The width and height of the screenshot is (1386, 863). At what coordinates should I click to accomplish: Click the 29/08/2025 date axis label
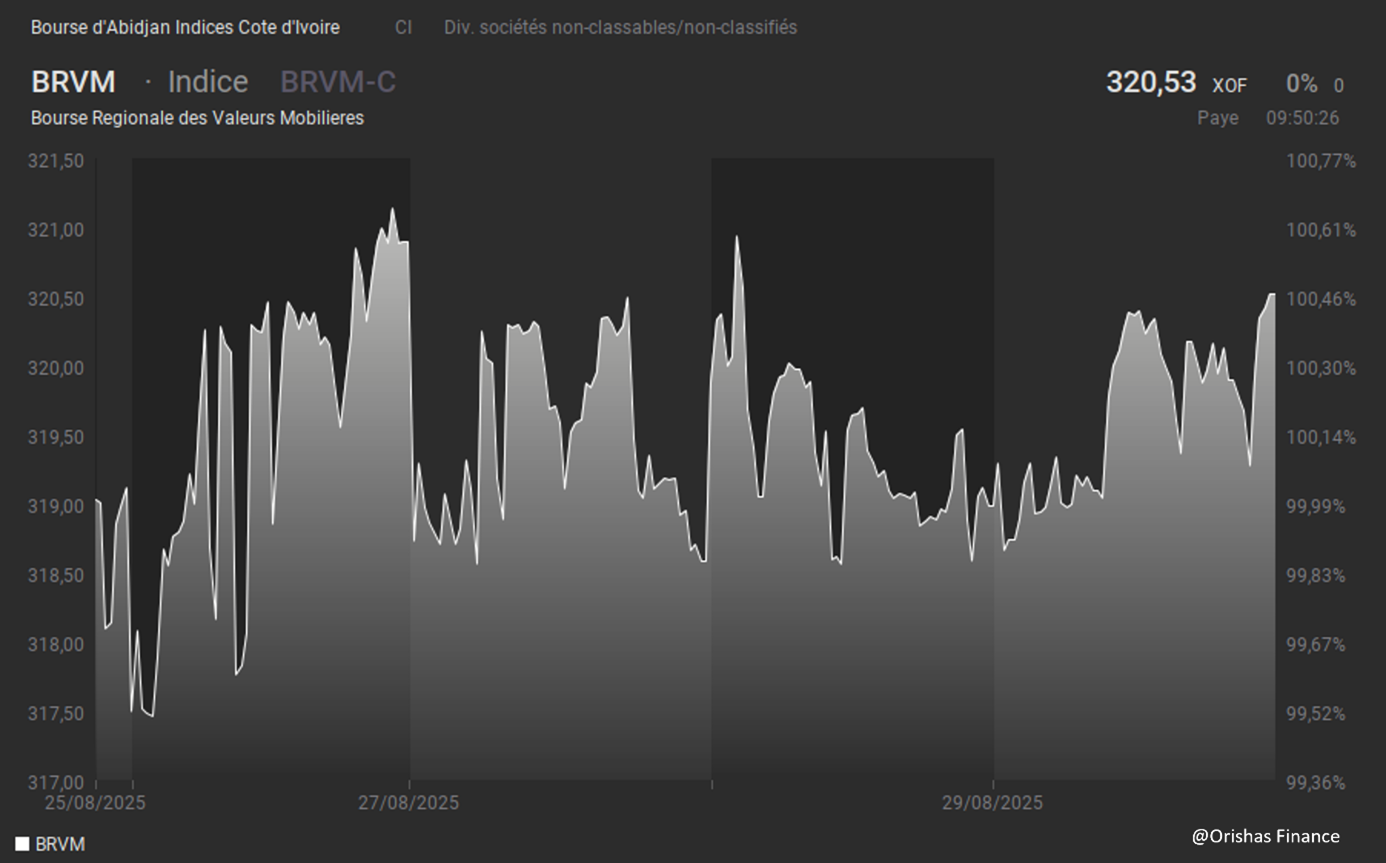[992, 802]
